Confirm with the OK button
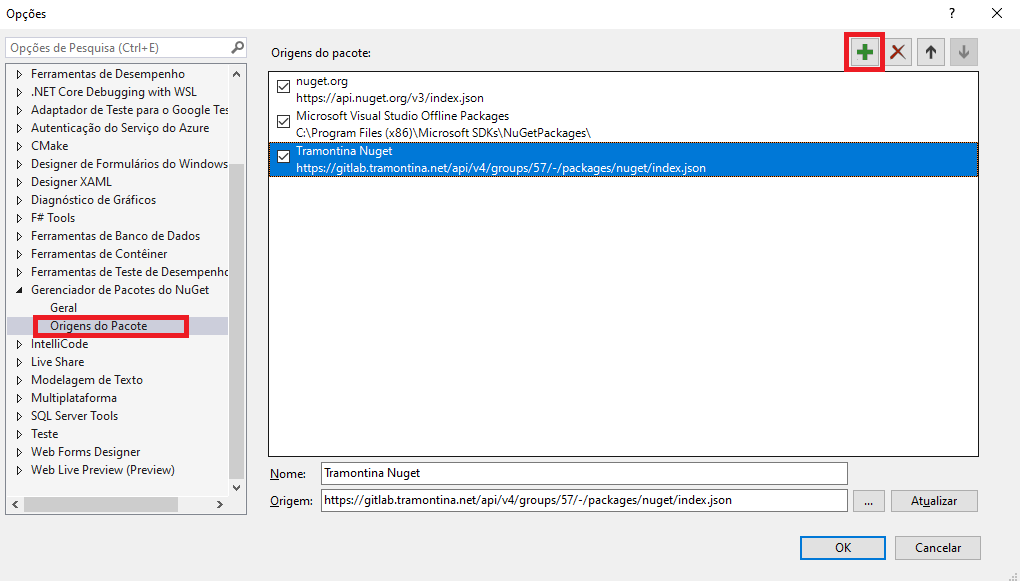This screenshot has height=583, width=1021. (842, 548)
